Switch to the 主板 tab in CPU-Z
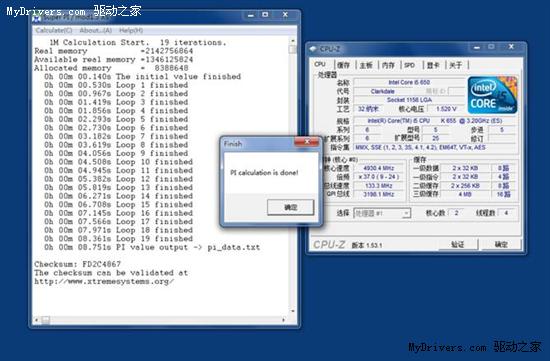Screen dimensions: 550x361 click(366, 65)
